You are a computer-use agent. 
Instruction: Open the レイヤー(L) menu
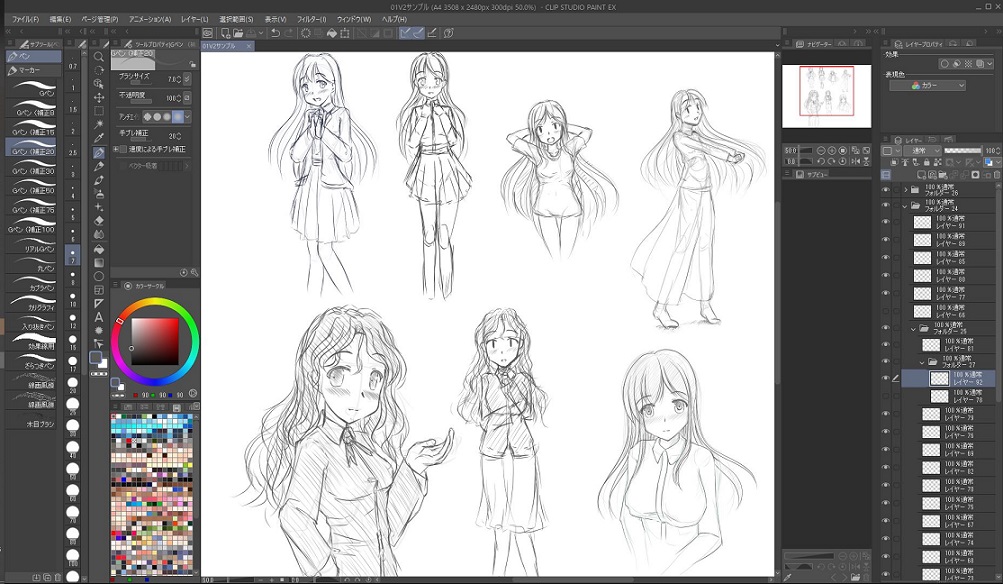tap(194, 20)
